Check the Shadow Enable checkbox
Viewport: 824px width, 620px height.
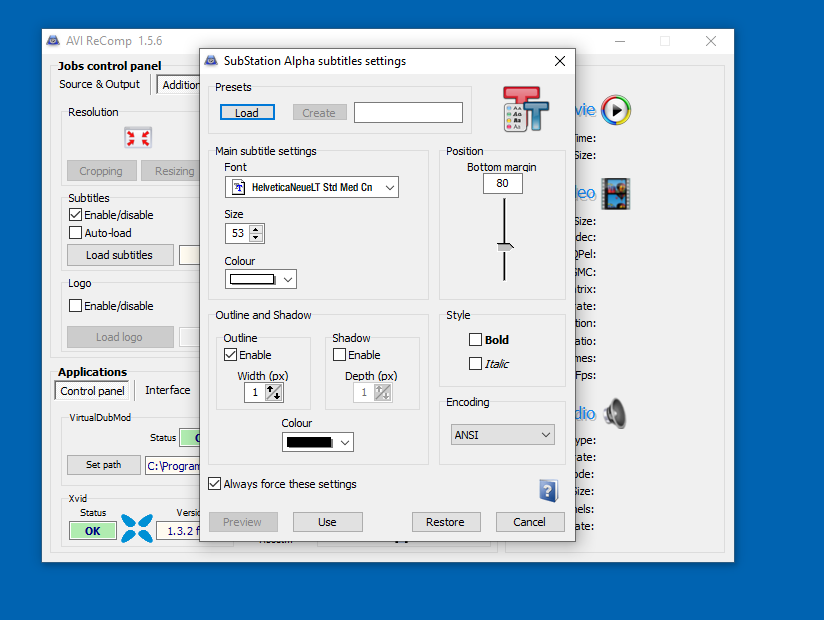(x=339, y=355)
